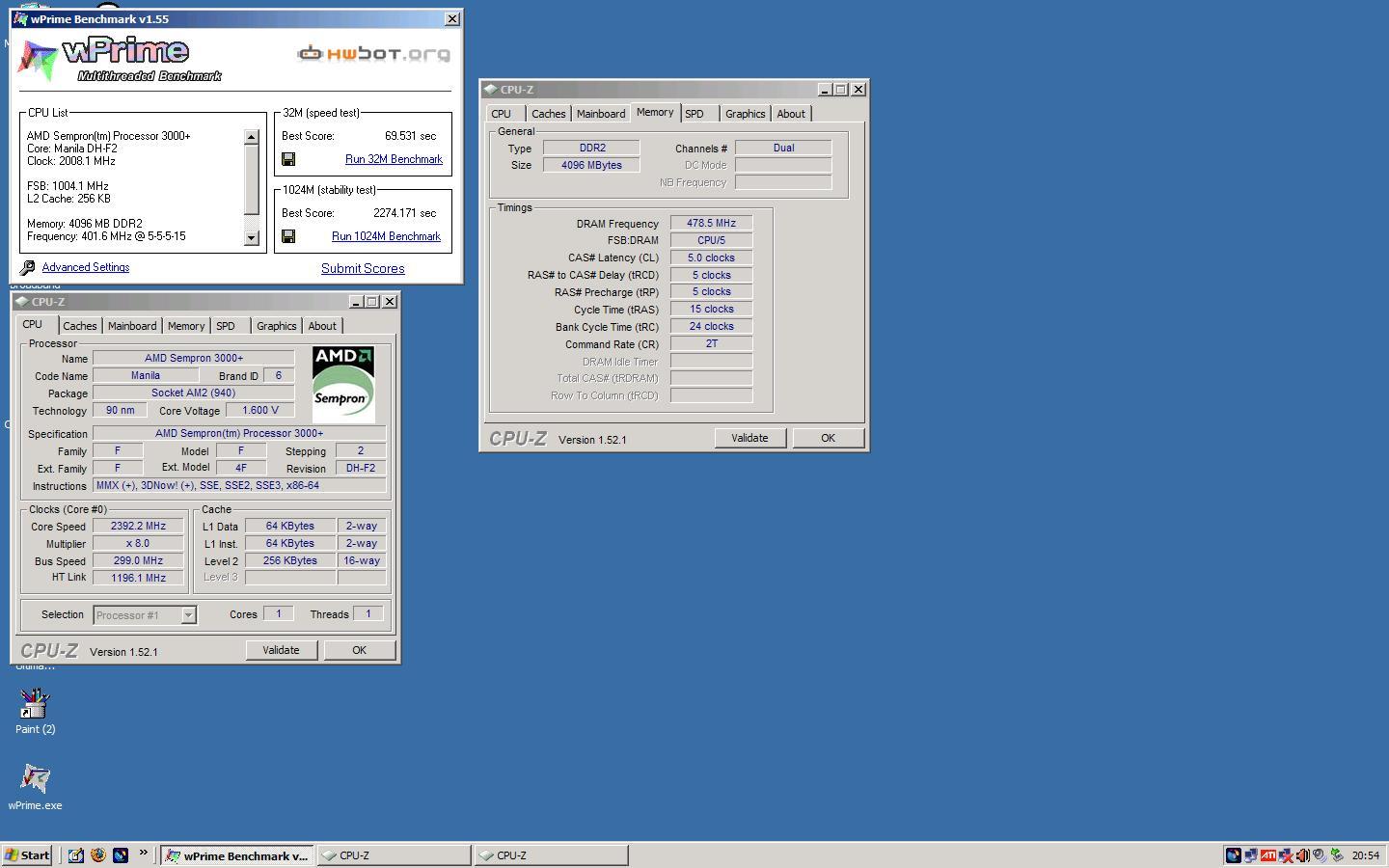
Task: Click Submit Scores link
Action: tap(363, 269)
